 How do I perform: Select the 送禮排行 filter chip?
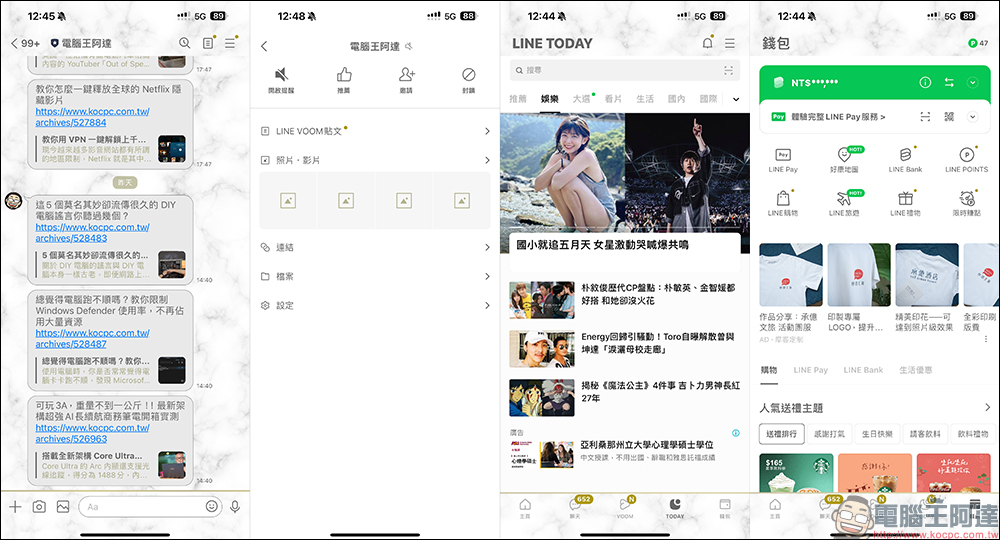(x=781, y=434)
